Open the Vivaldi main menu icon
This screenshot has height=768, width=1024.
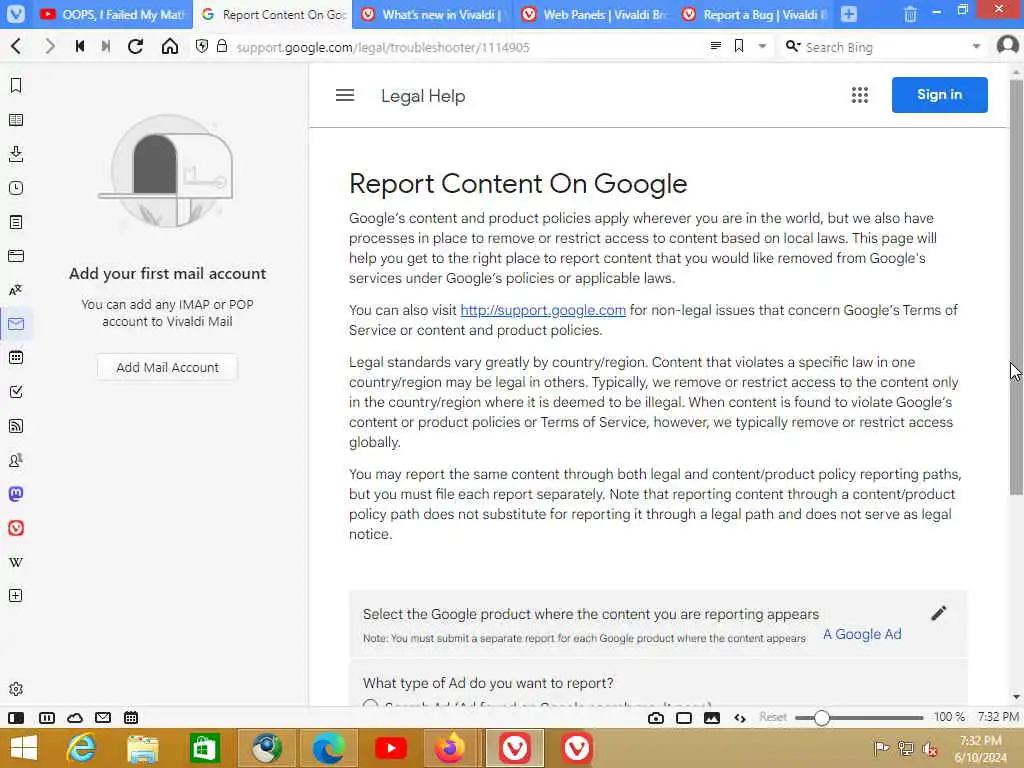click(16, 14)
